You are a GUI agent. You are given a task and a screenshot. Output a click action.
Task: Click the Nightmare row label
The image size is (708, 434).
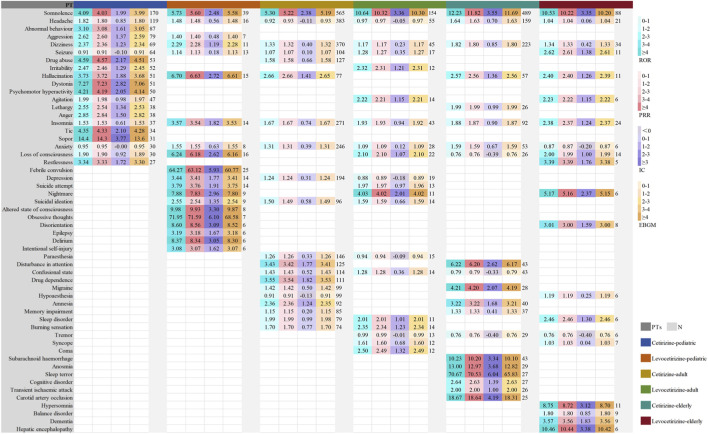pos(61,193)
